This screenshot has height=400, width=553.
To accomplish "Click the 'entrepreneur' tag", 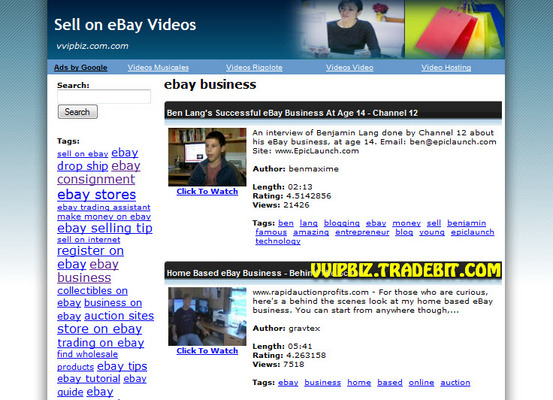I will tap(362, 232).
